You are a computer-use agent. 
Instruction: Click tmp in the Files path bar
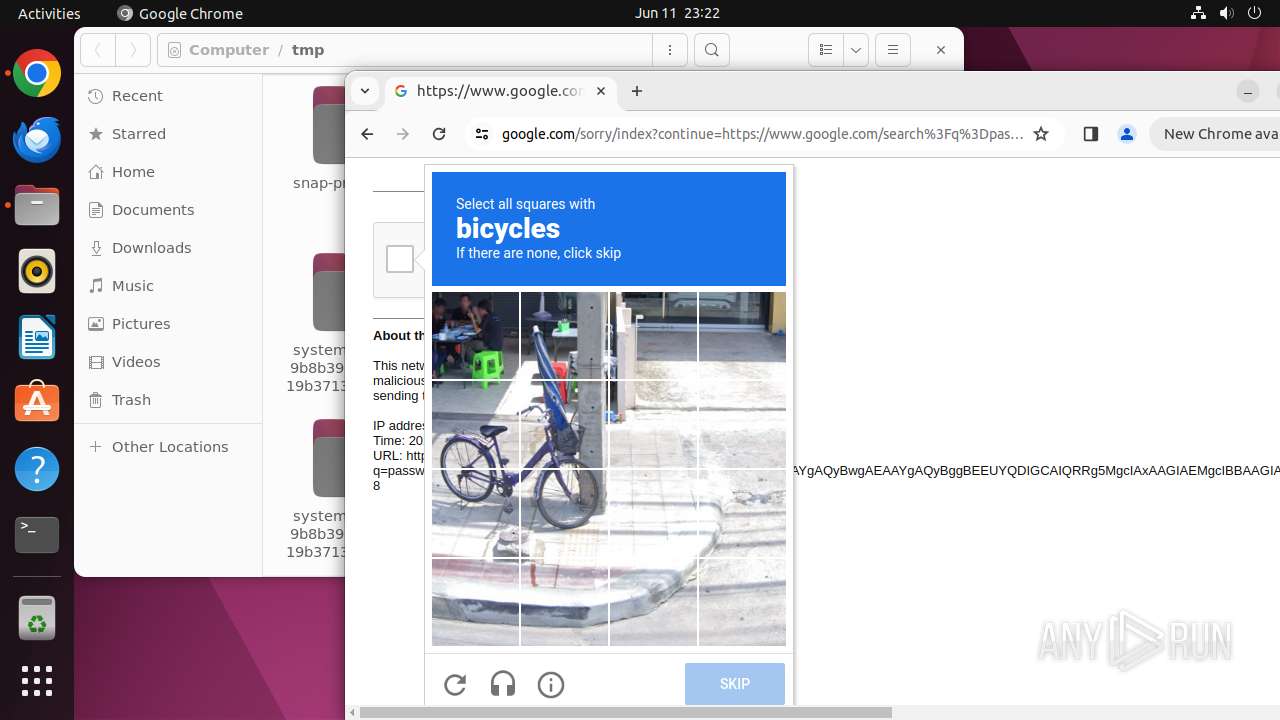click(x=308, y=50)
